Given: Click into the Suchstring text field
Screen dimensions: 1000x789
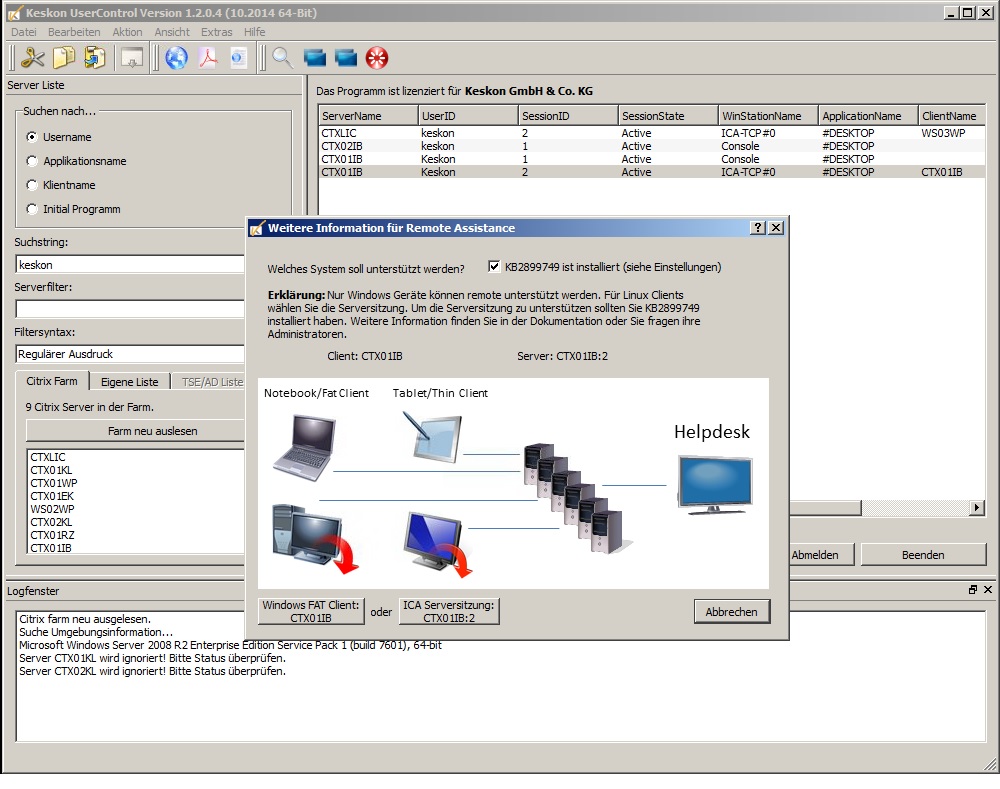Looking at the screenshot, I should point(130,265).
